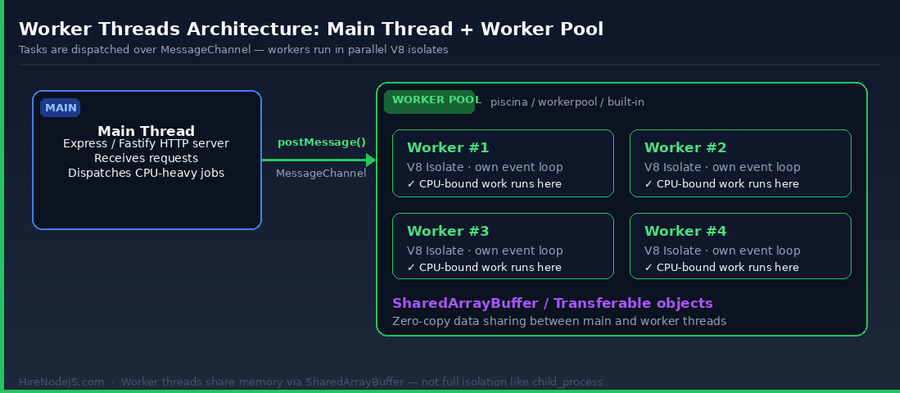
Task: Click 'V8 Isolate' line in Worker #3
Action: pos(485,251)
